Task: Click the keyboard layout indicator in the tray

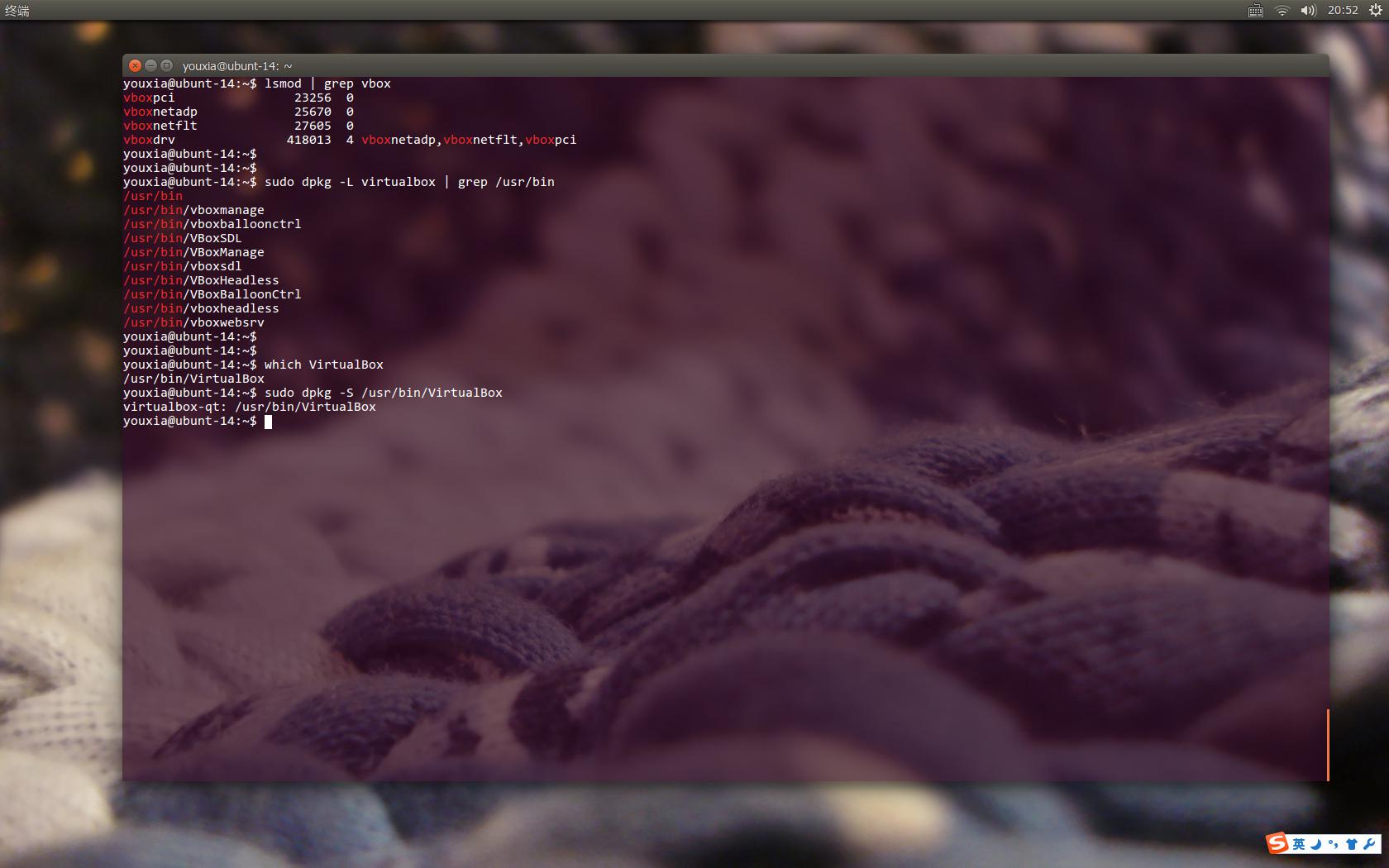Action: click(x=1257, y=11)
